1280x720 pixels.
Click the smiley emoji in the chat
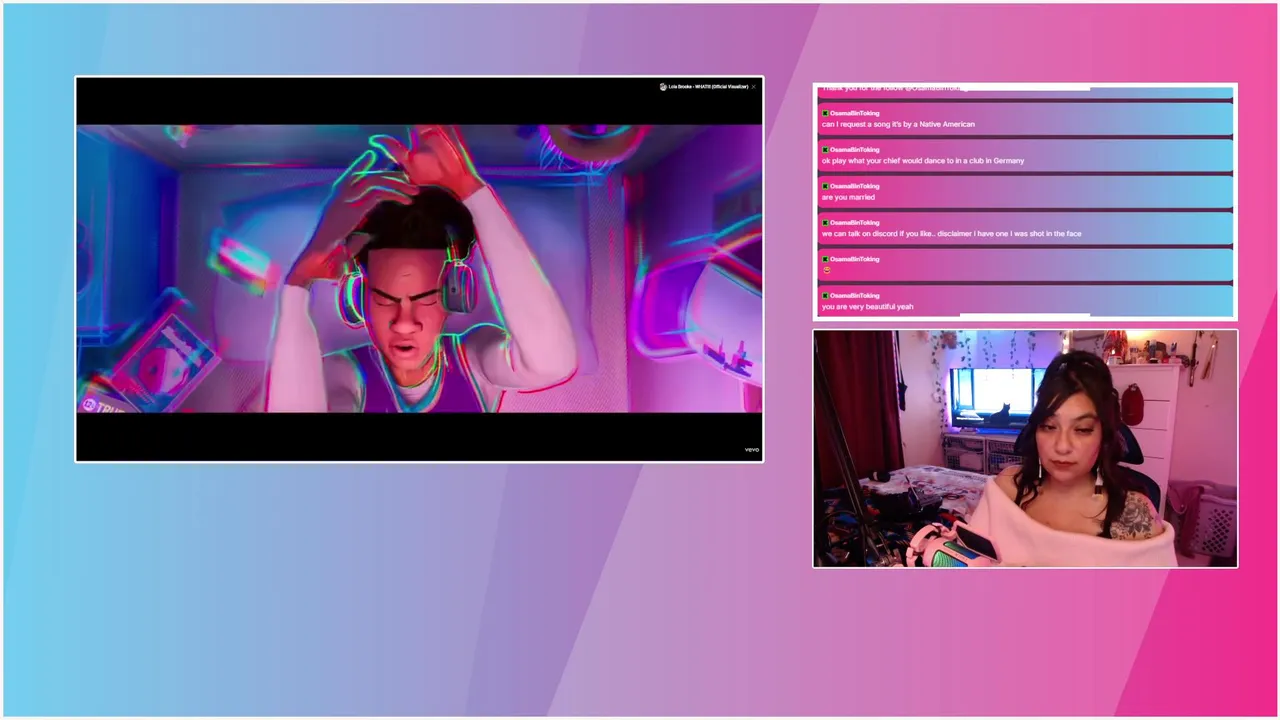pos(827,270)
